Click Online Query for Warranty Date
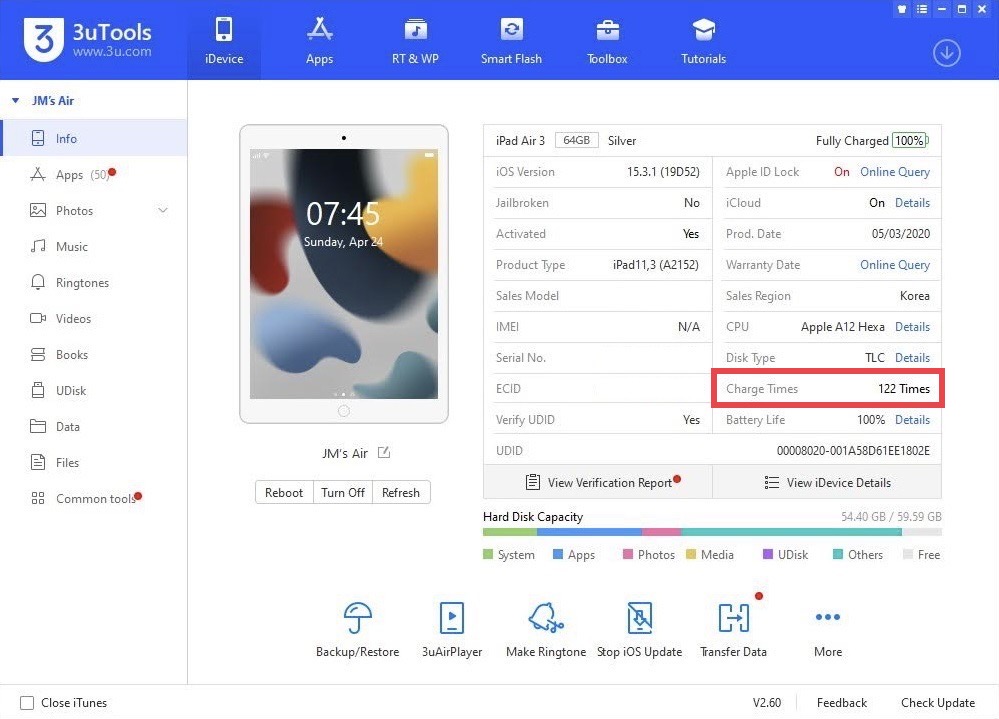Screen dimensions: 999x719 coord(895,265)
